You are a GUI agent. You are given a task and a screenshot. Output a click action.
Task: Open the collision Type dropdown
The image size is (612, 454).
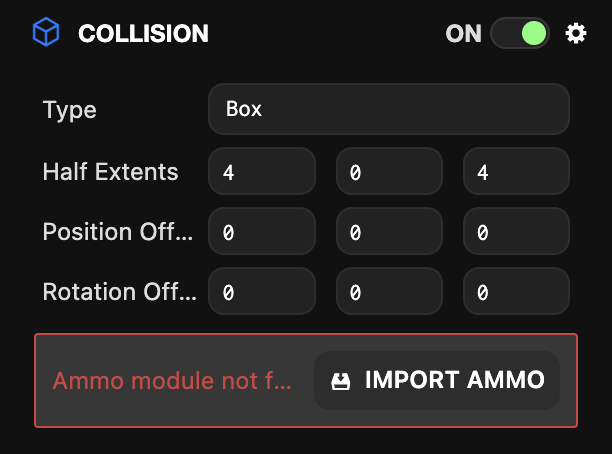pos(388,109)
